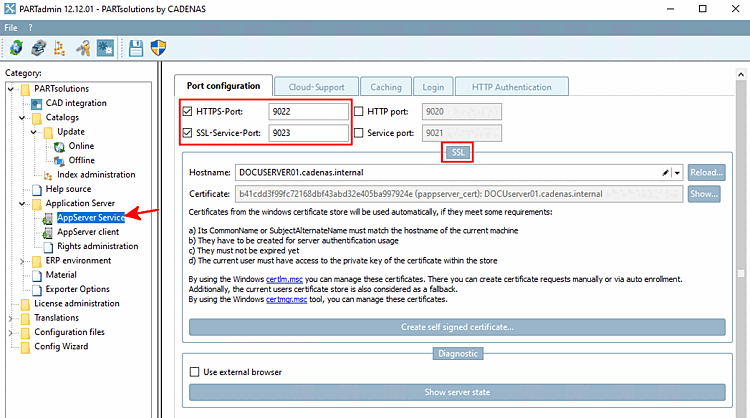This screenshot has height=418, width=750.
Task: Click the orange index tree toolbar icon
Action: (59, 48)
